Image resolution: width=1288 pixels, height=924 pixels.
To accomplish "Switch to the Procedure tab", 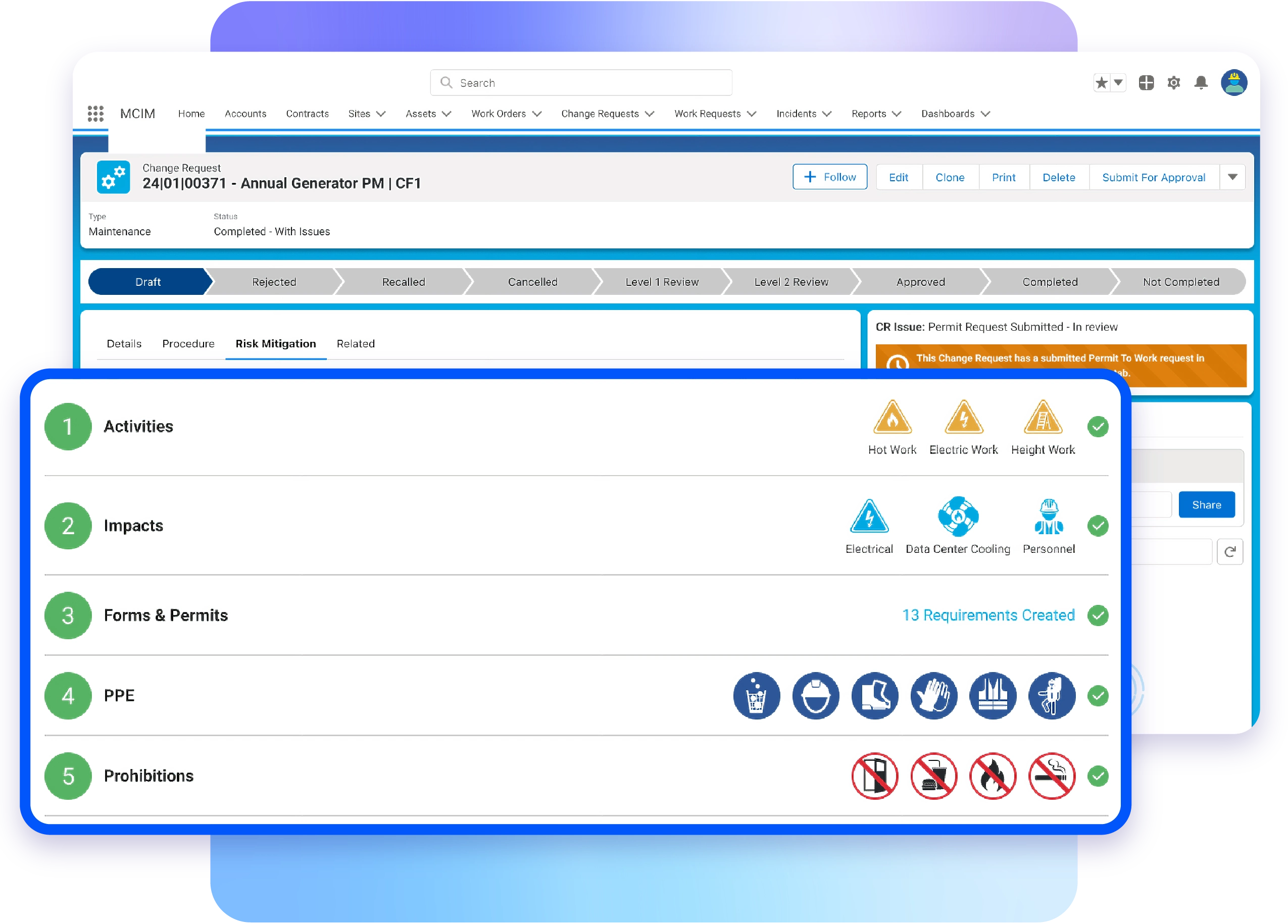I will pyautogui.click(x=188, y=343).
